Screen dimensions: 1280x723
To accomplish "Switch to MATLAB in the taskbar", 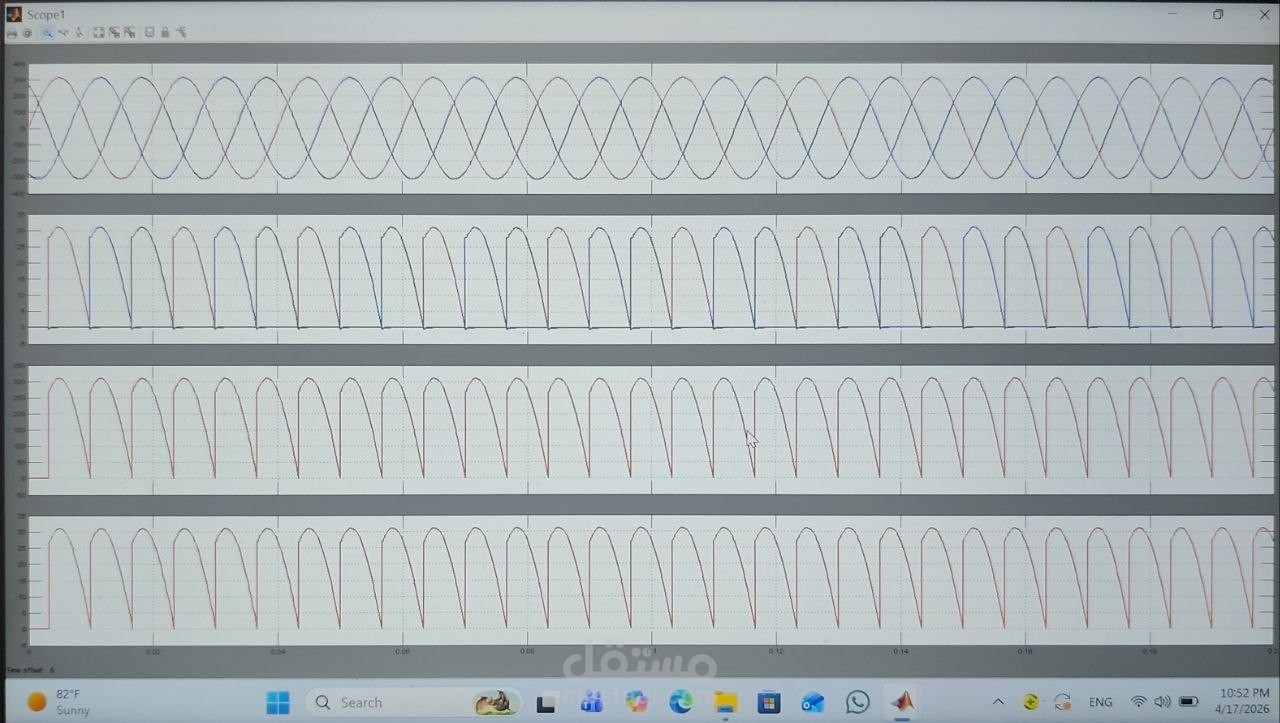I will click(902, 702).
